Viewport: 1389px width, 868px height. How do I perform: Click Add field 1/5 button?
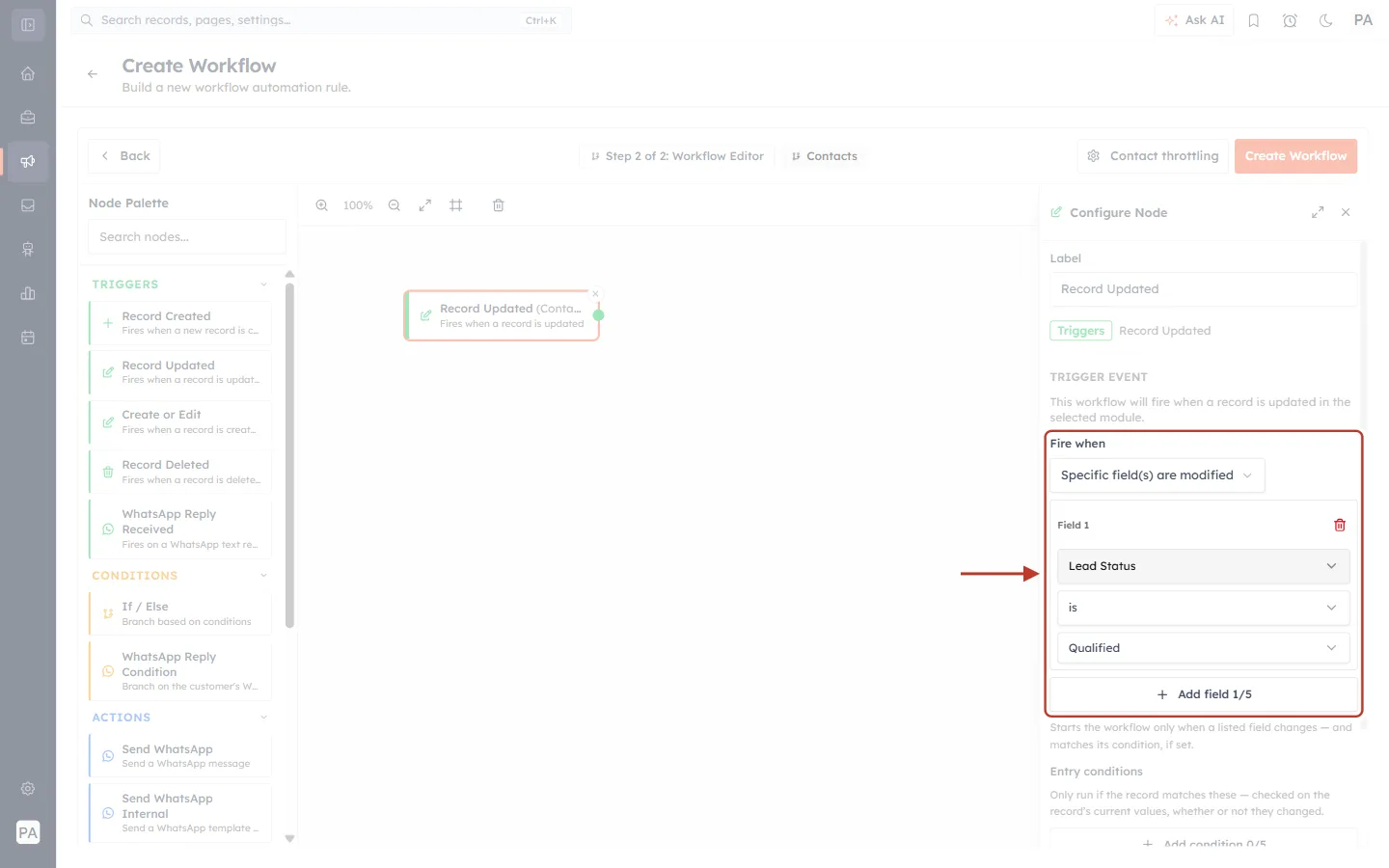click(x=1203, y=694)
